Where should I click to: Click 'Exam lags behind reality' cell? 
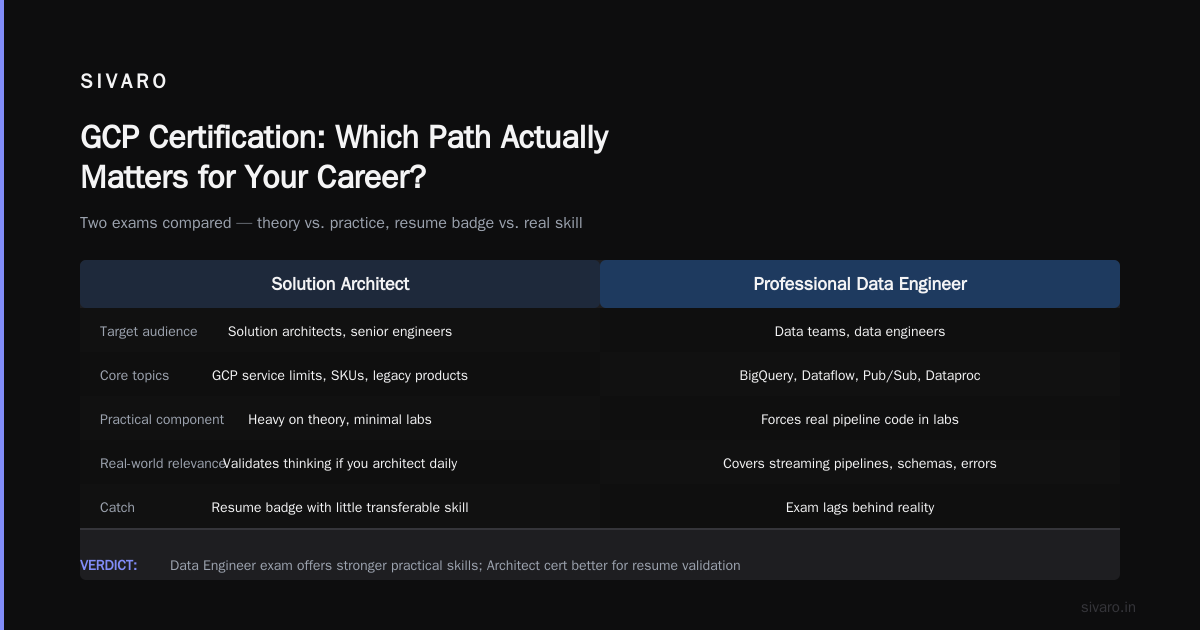click(x=860, y=507)
